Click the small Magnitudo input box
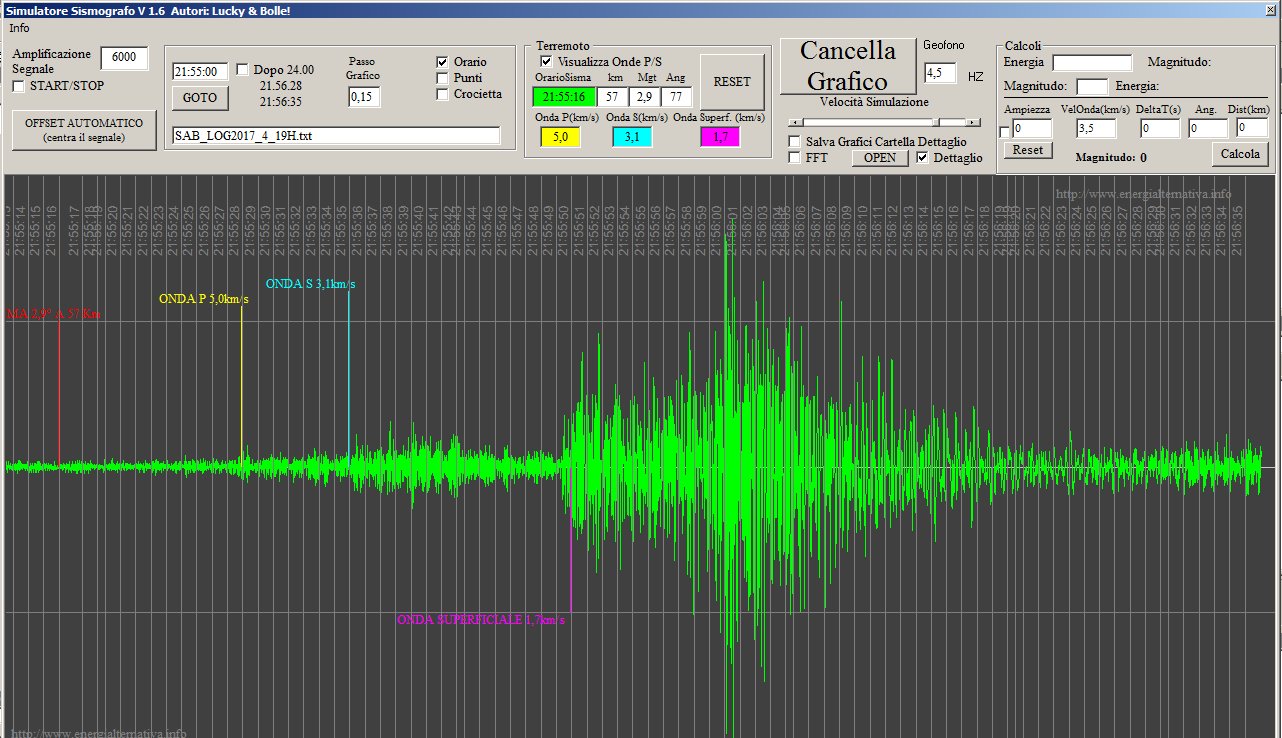The height and width of the screenshot is (738, 1282). [x=1092, y=87]
